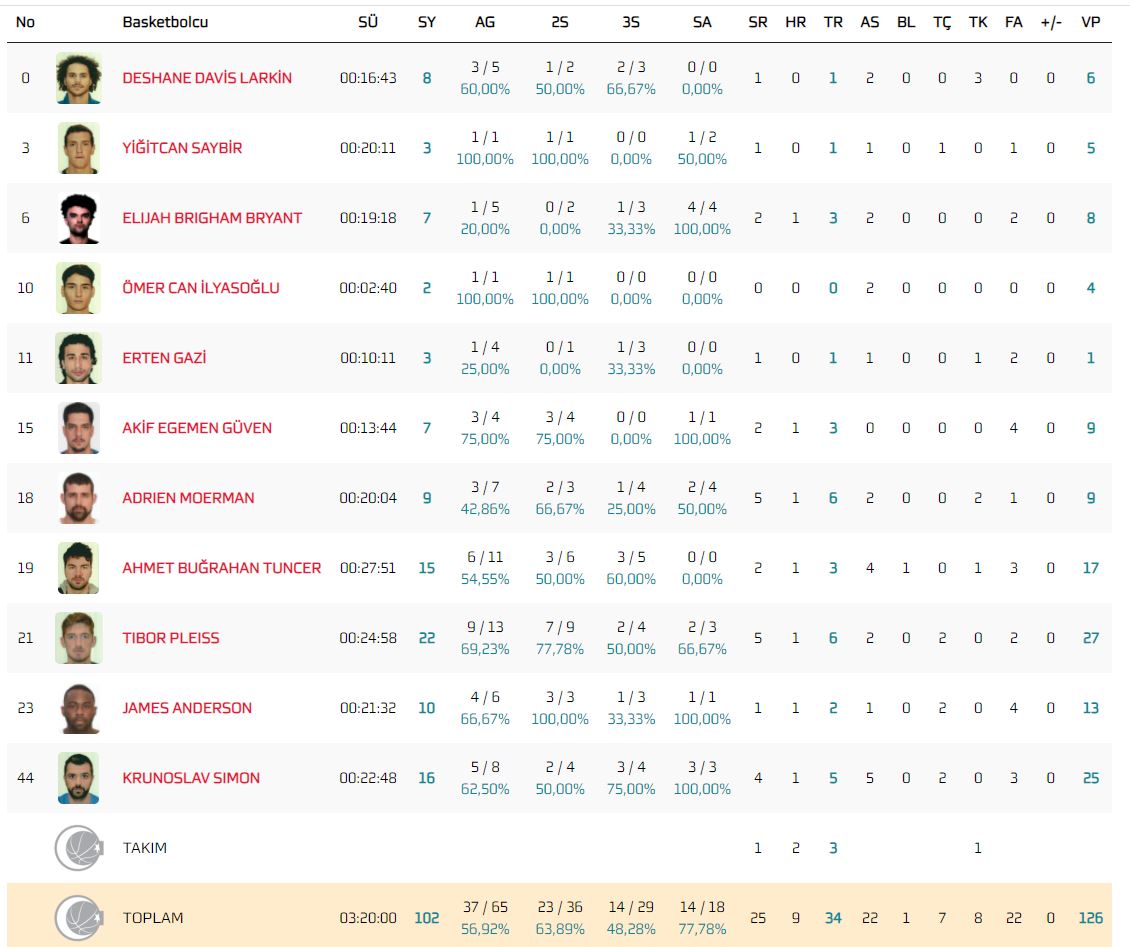Click the basketball icon in TOPLAM row
The image size is (1130, 947).
tap(78, 918)
